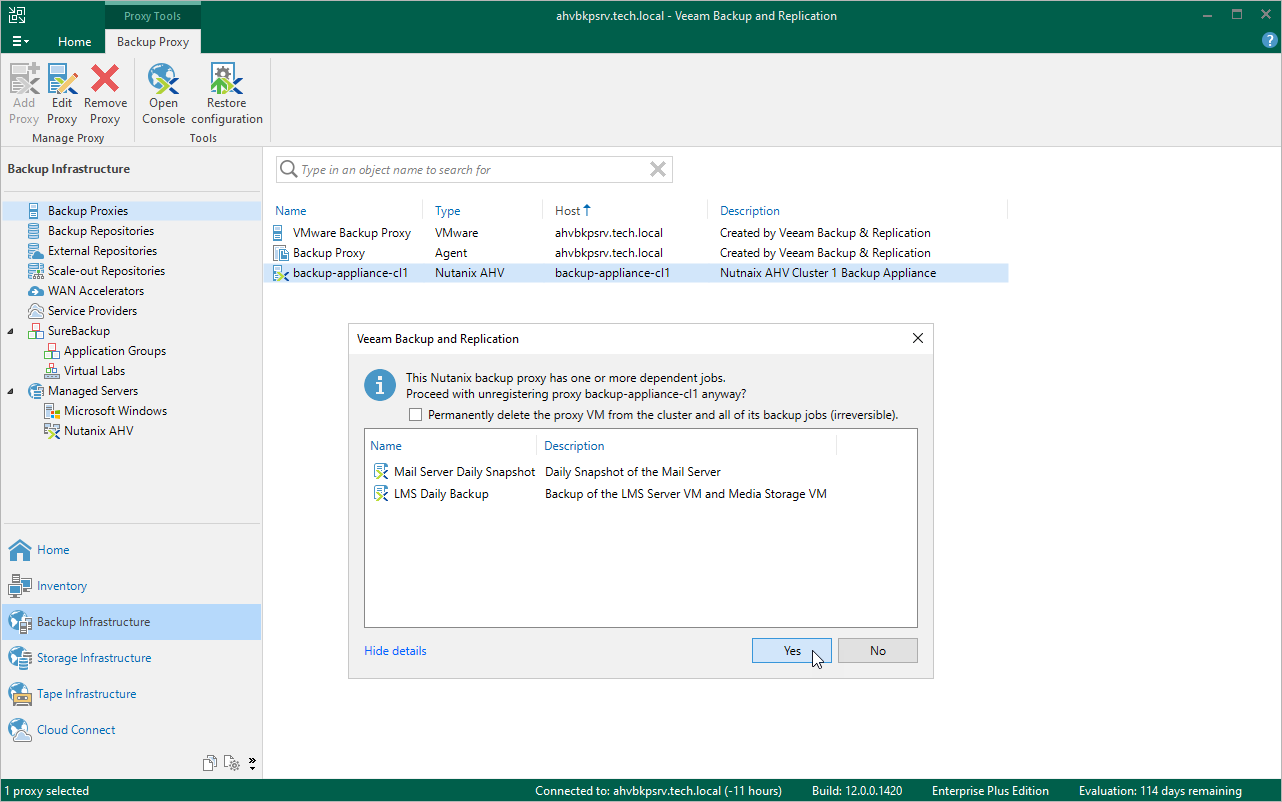Open the main application menu dropdown

point(20,41)
